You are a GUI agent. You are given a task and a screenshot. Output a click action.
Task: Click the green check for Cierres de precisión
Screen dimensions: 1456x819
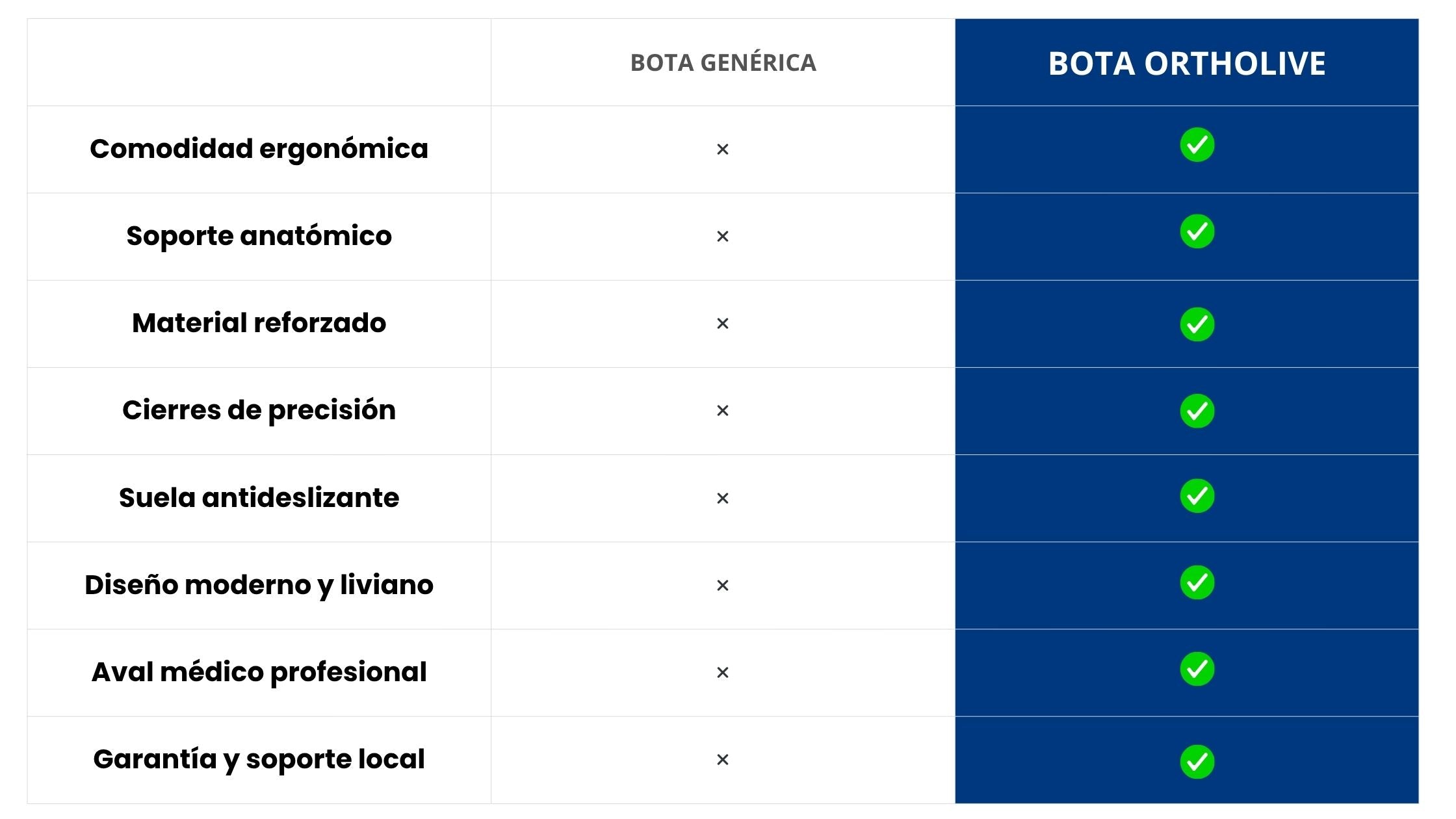tap(1197, 411)
